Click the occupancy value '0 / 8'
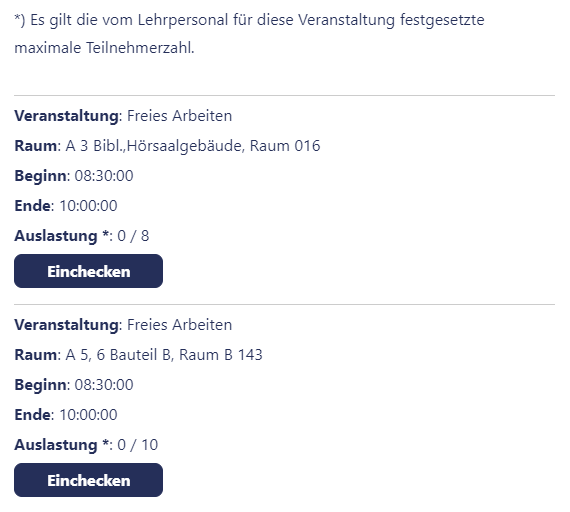 [133, 236]
